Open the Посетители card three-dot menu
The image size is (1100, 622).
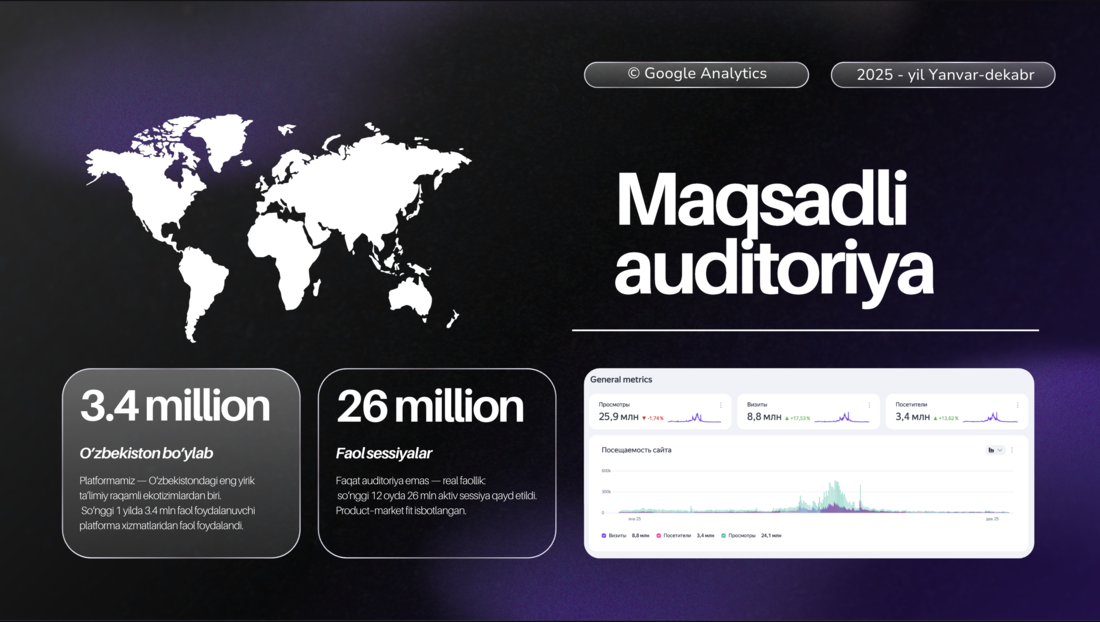pos(1017,405)
